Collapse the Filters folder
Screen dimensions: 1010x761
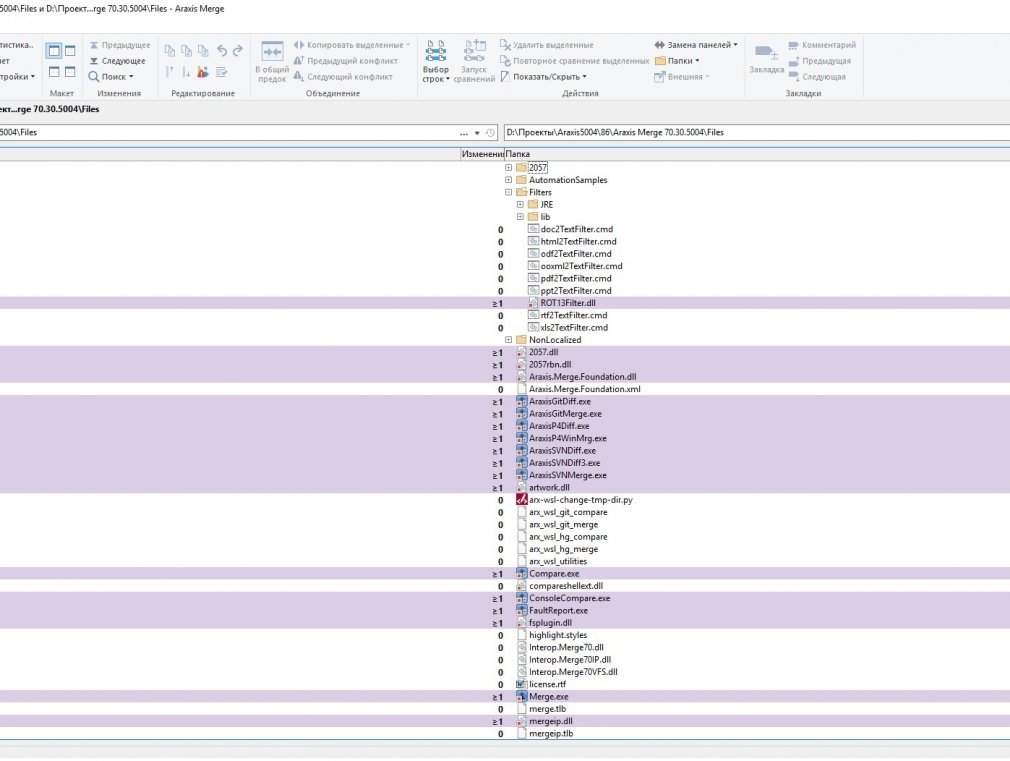tap(509, 192)
